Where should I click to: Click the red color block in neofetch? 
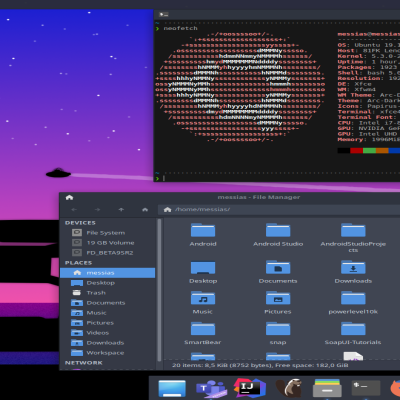point(357,151)
